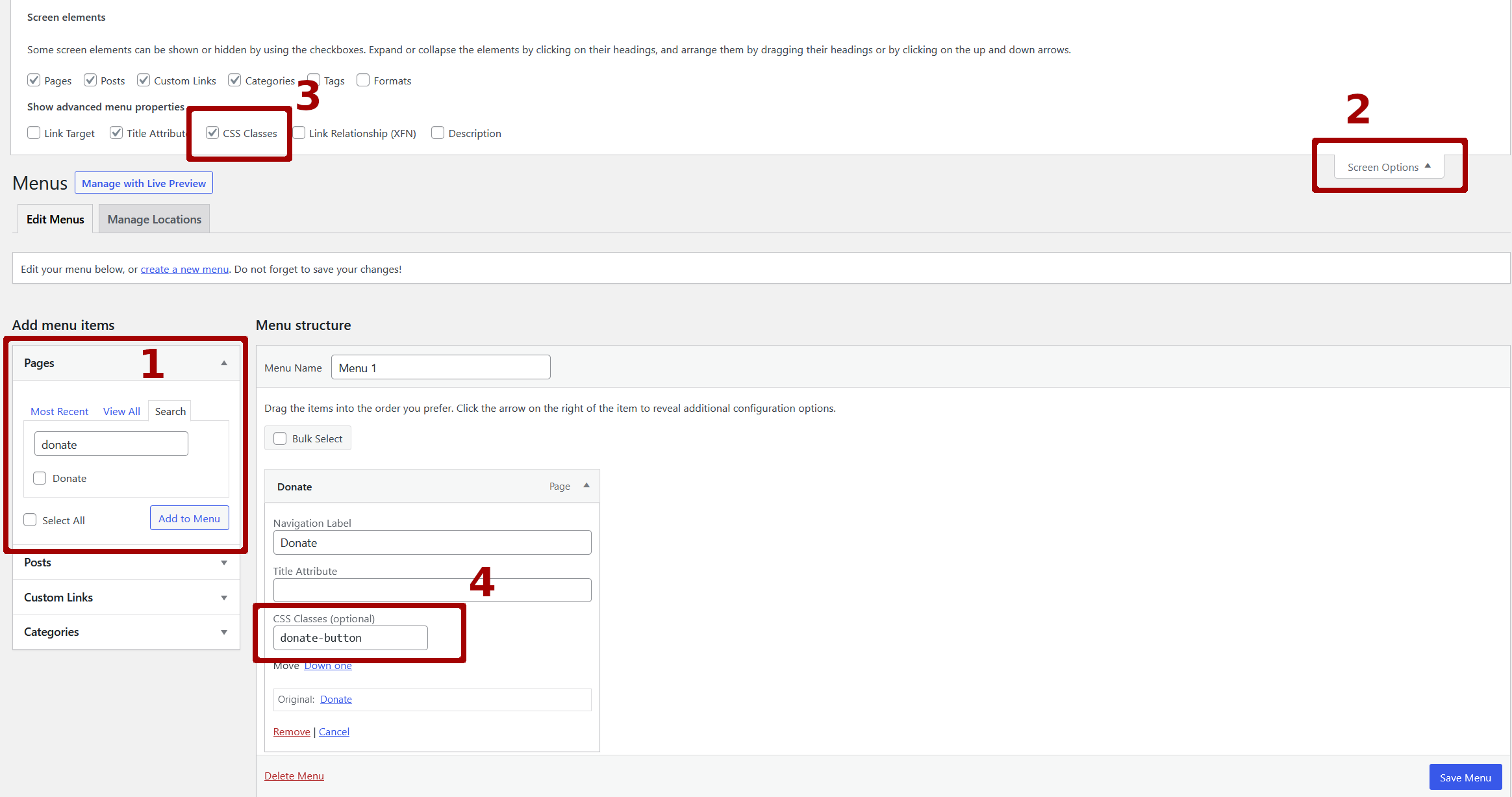The height and width of the screenshot is (797, 1512).
Task: Click Manage with Live Preview
Action: [x=144, y=183]
